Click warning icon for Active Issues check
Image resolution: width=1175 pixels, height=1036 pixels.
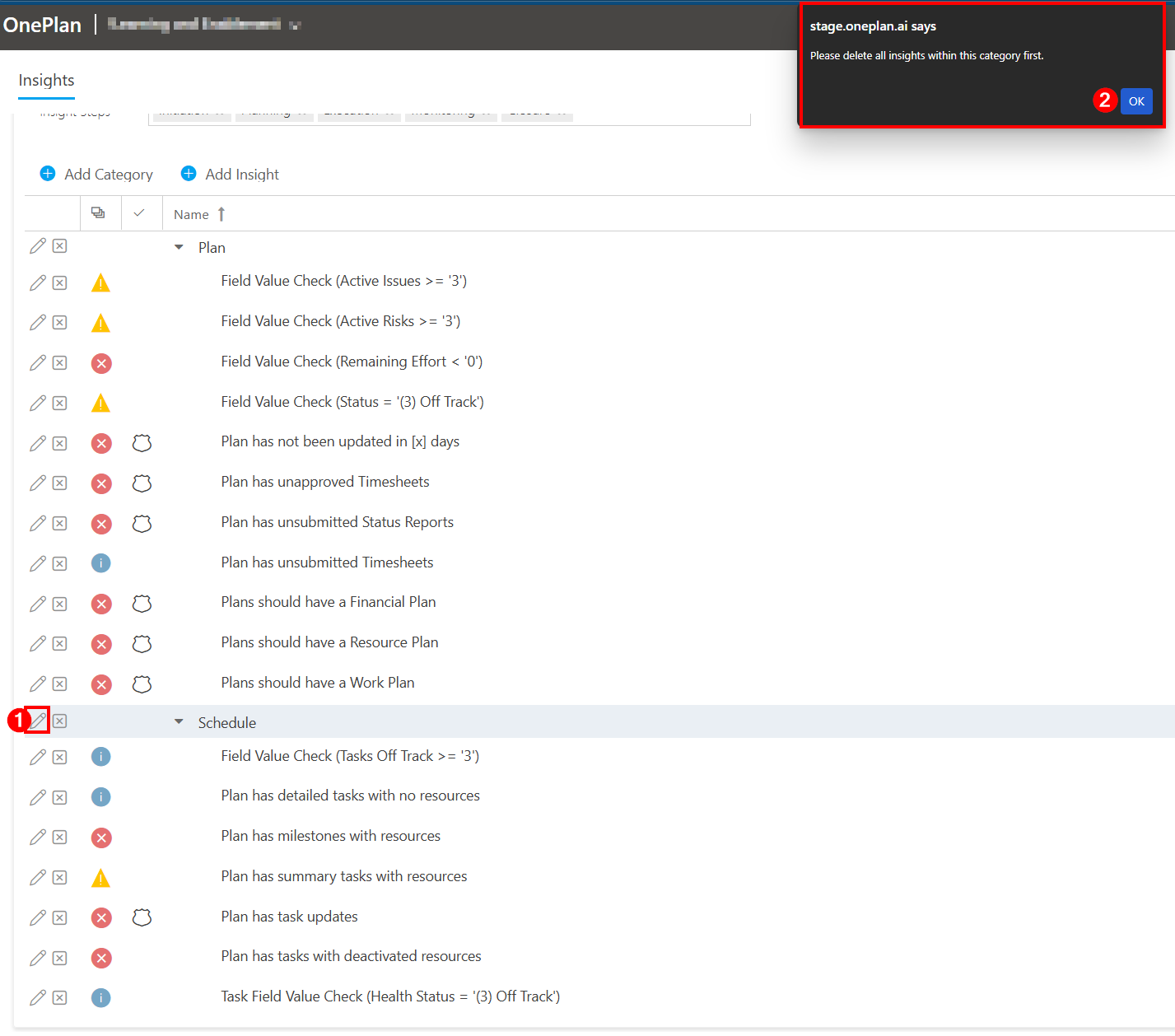[100, 283]
